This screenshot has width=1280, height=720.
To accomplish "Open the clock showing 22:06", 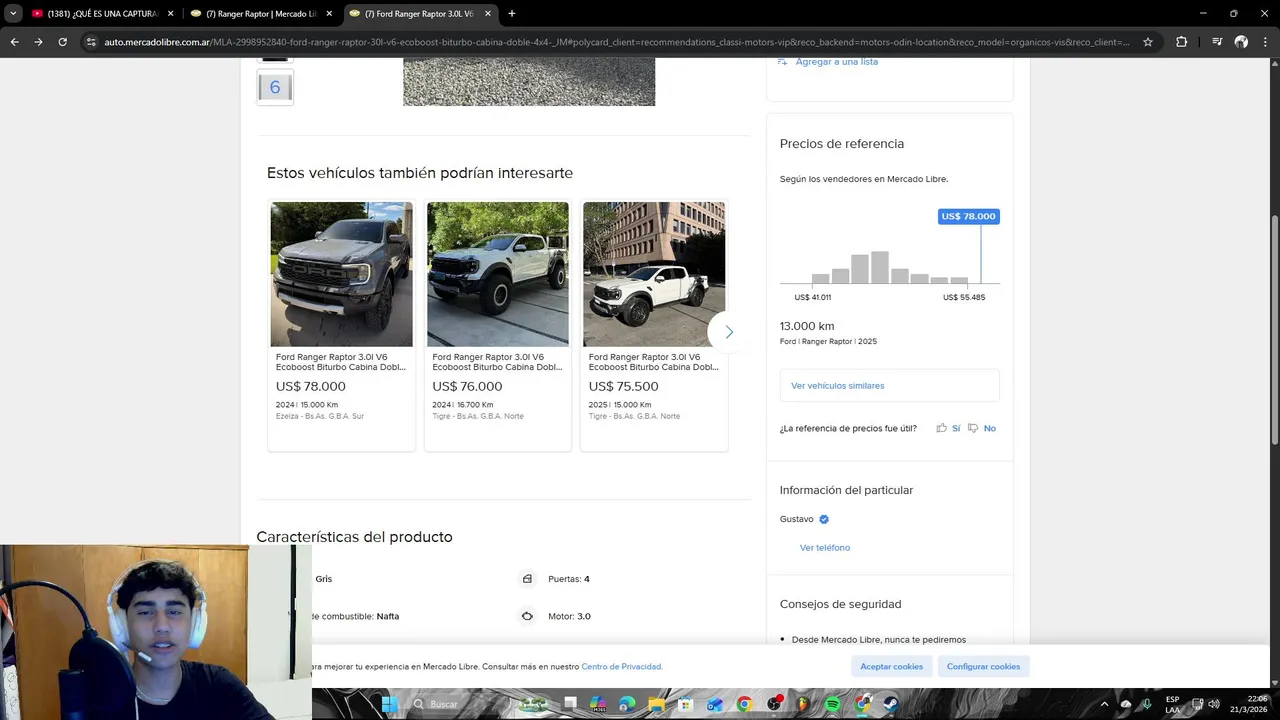I will (x=1250, y=704).
